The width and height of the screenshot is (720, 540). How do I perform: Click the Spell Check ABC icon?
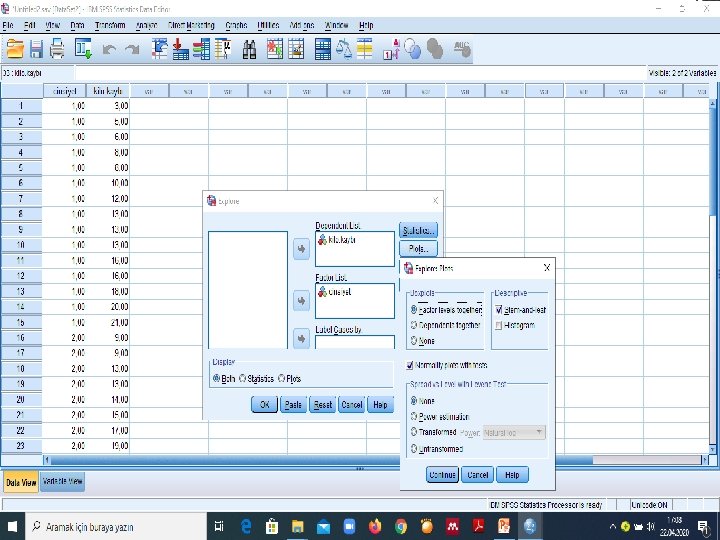click(462, 49)
